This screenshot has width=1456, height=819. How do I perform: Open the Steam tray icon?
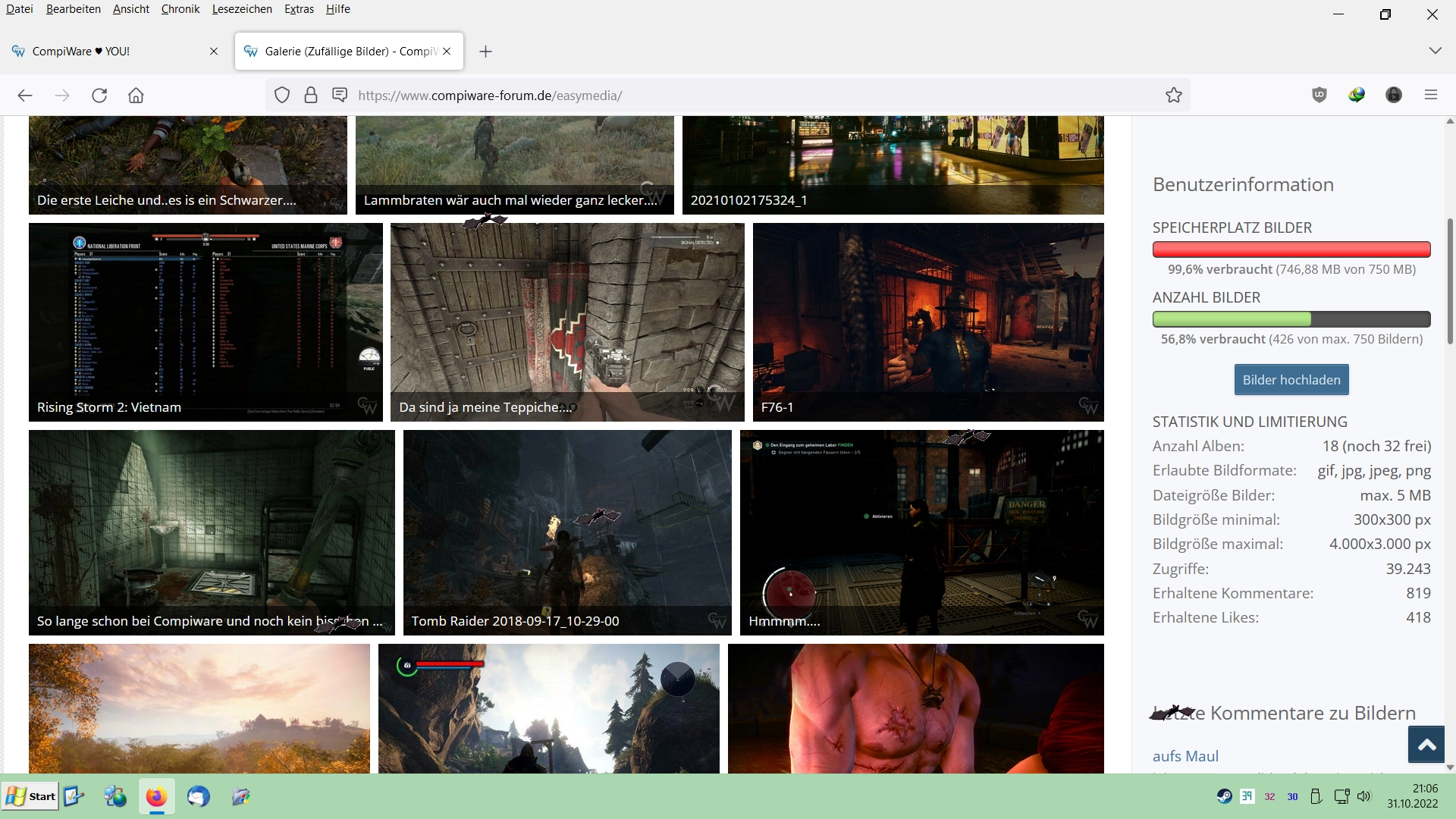pyautogui.click(x=1224, y=796)
